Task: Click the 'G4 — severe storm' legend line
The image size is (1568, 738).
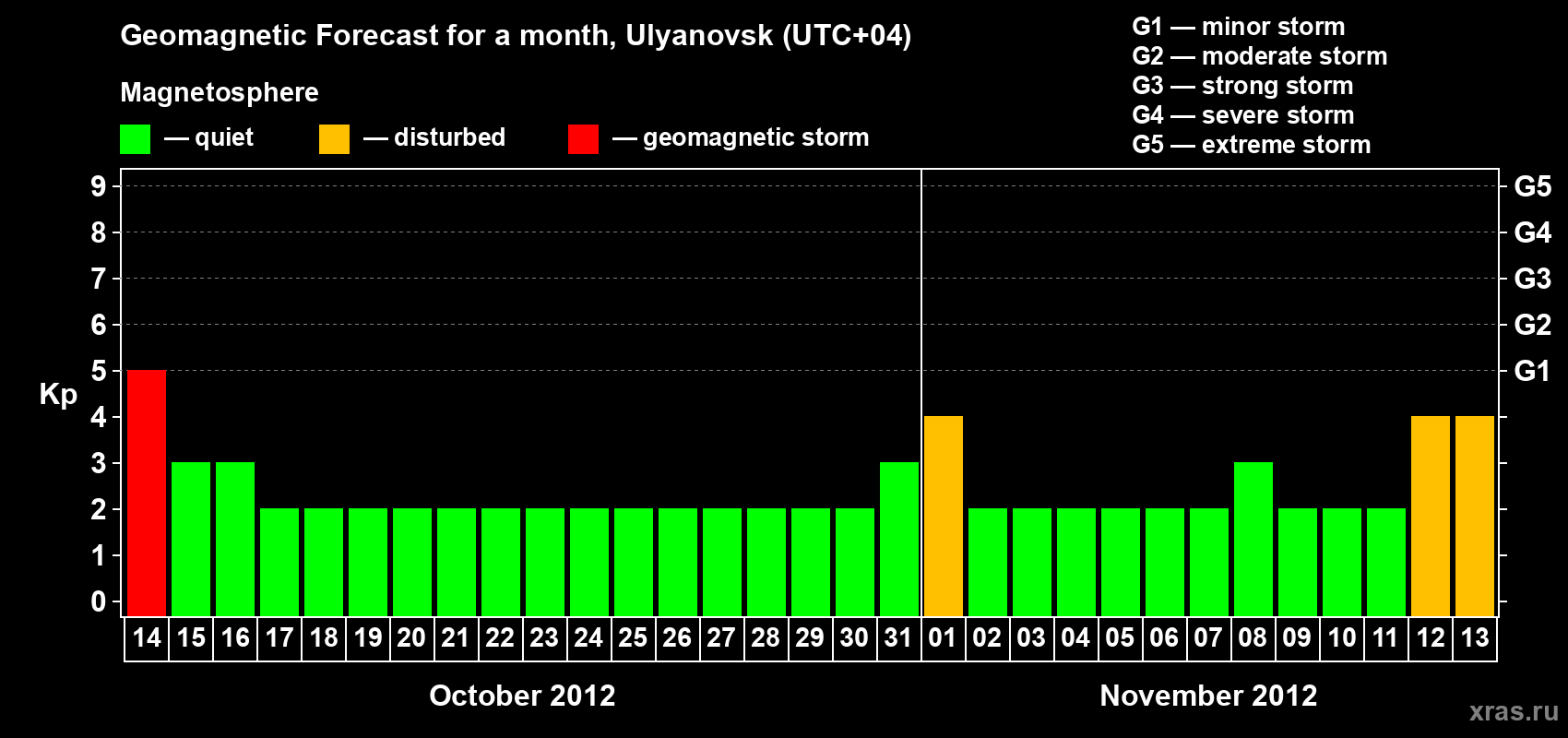Action: click(1243, 115)
